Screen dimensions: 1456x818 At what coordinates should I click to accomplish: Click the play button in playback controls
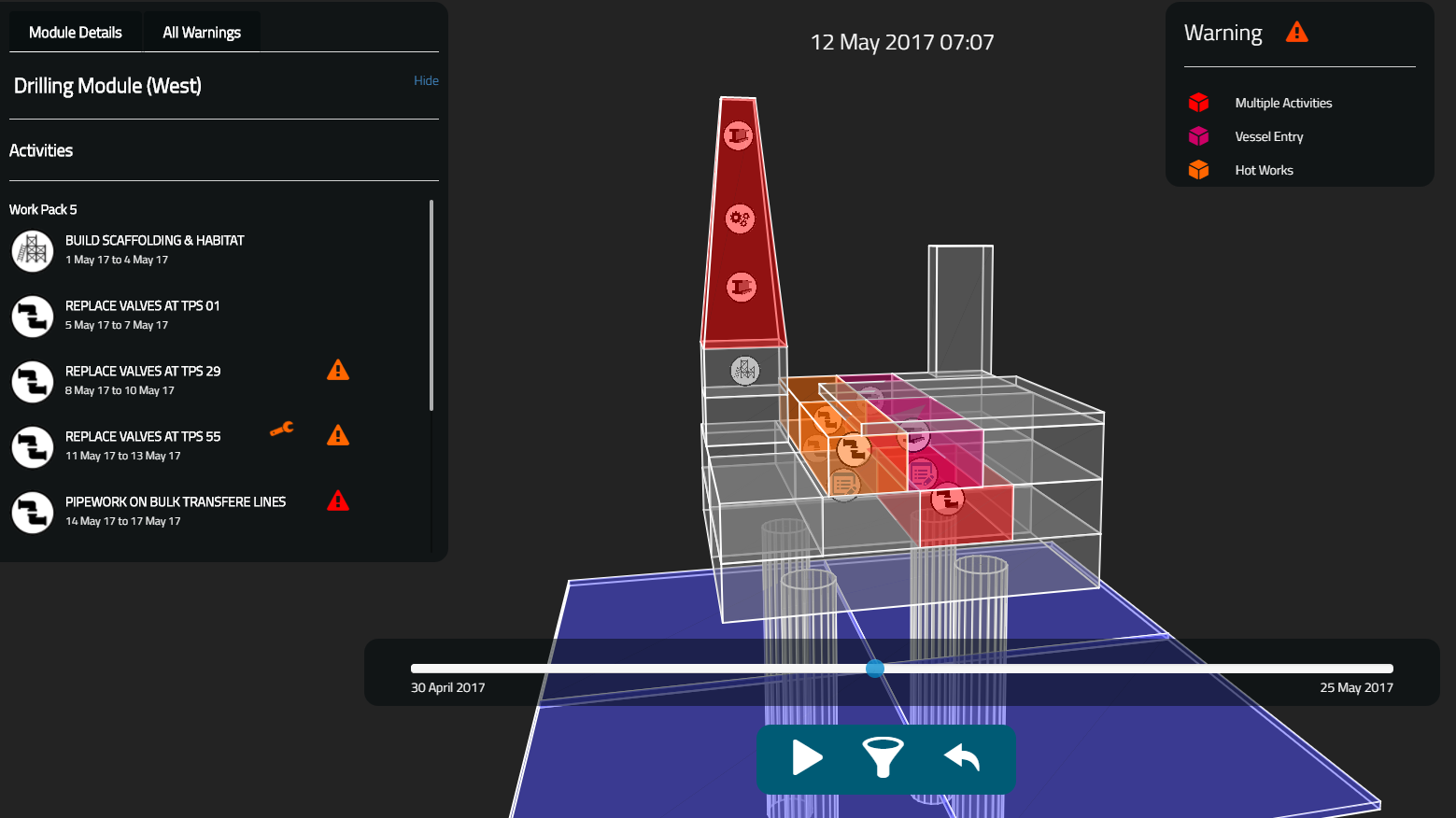[x=807, y=757]
